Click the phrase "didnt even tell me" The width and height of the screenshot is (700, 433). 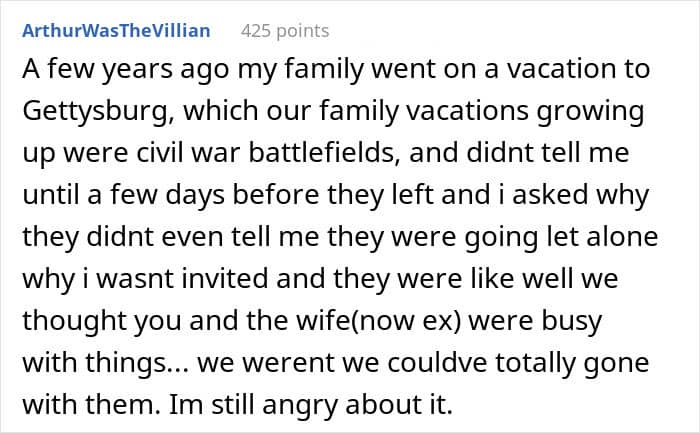click(x=189, y=240)
